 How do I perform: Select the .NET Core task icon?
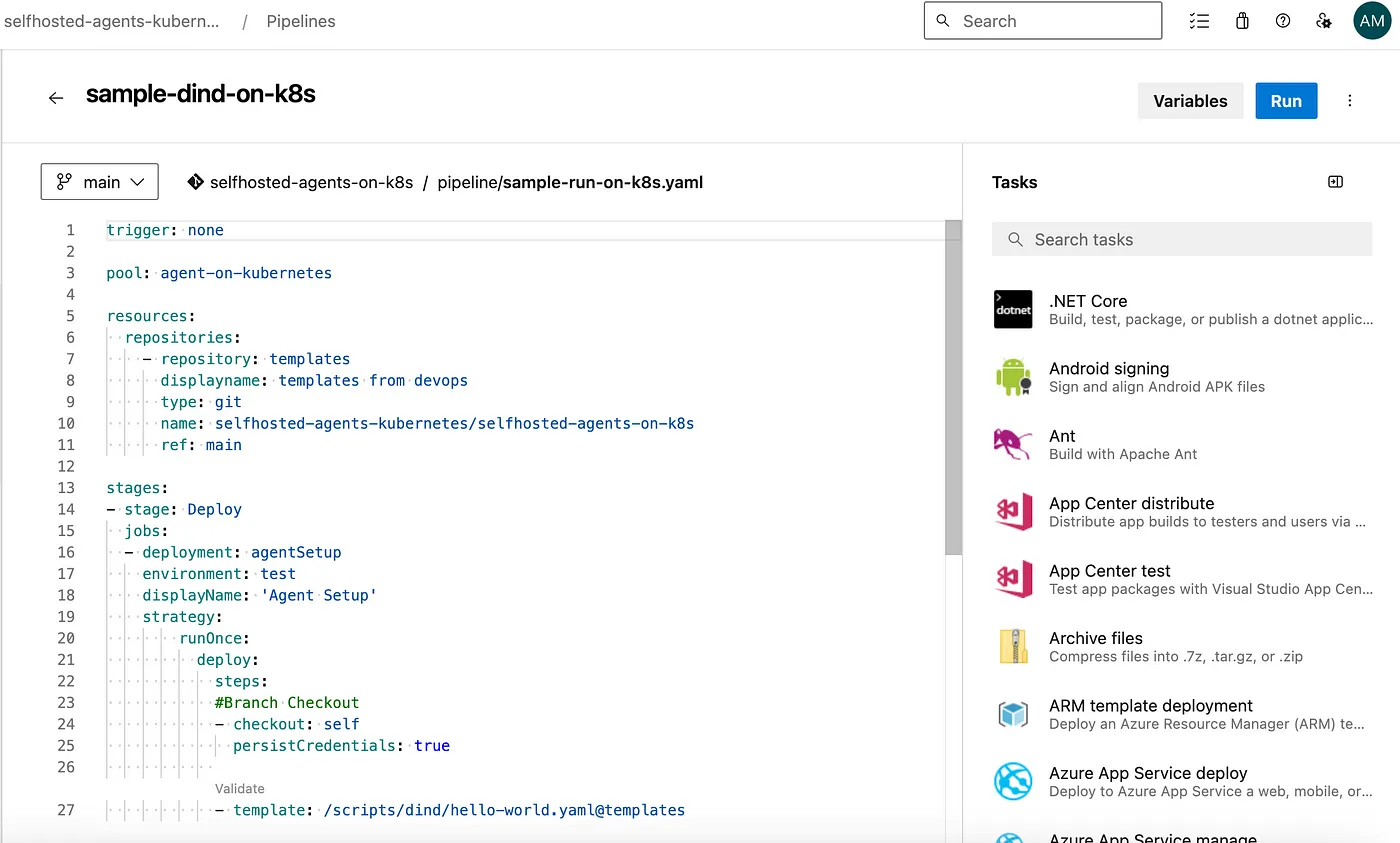(1013, 310)
